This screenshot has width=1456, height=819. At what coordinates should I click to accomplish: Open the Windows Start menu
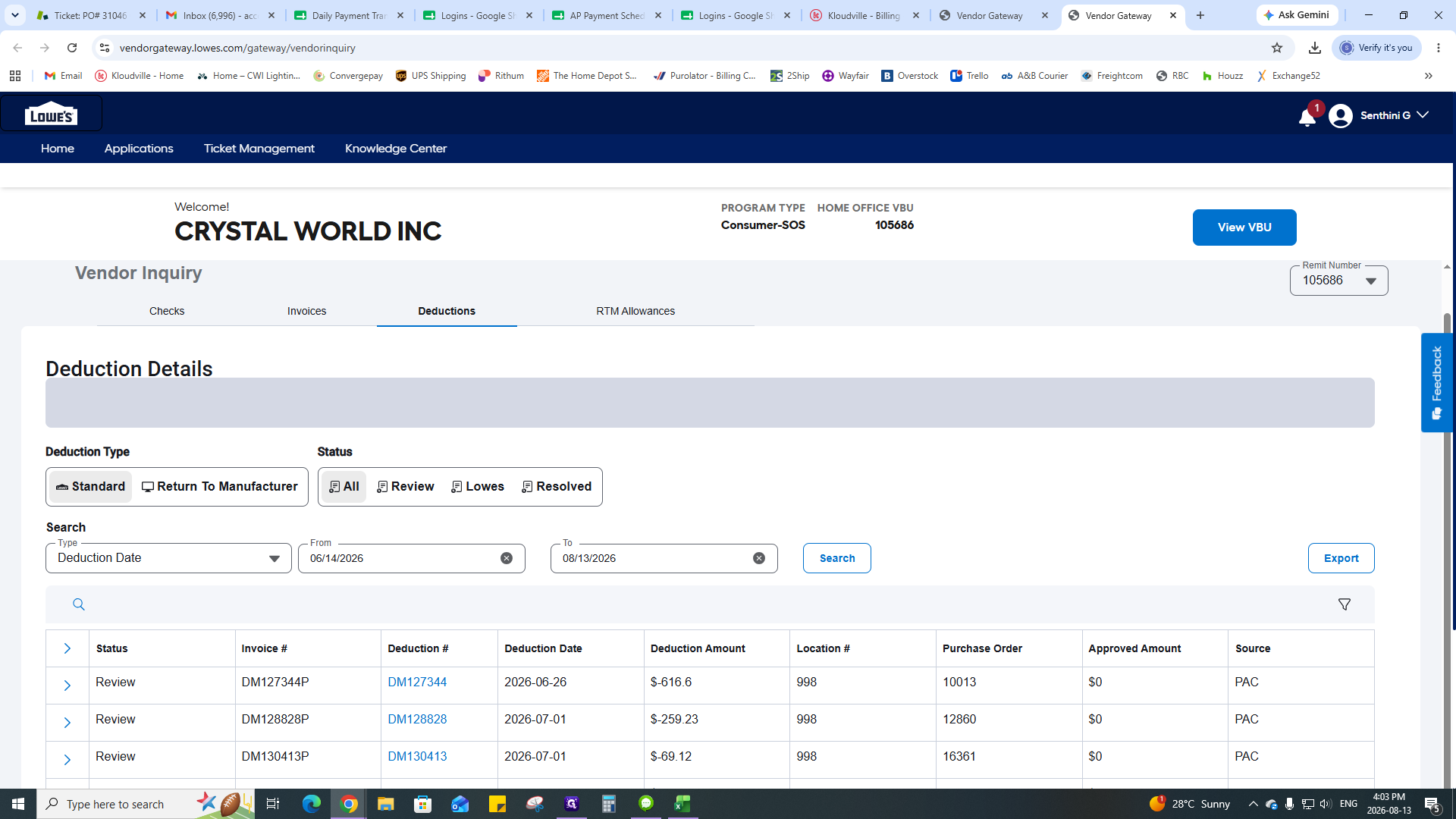point(18,804)
